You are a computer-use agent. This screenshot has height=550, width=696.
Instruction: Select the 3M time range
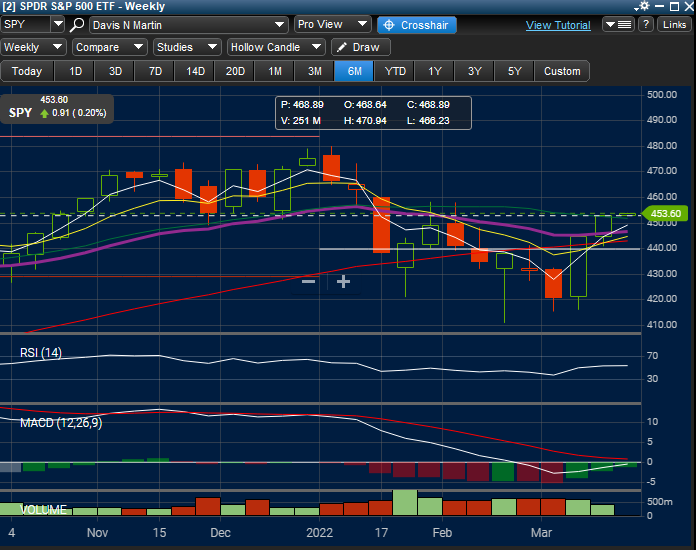(314, 71)
